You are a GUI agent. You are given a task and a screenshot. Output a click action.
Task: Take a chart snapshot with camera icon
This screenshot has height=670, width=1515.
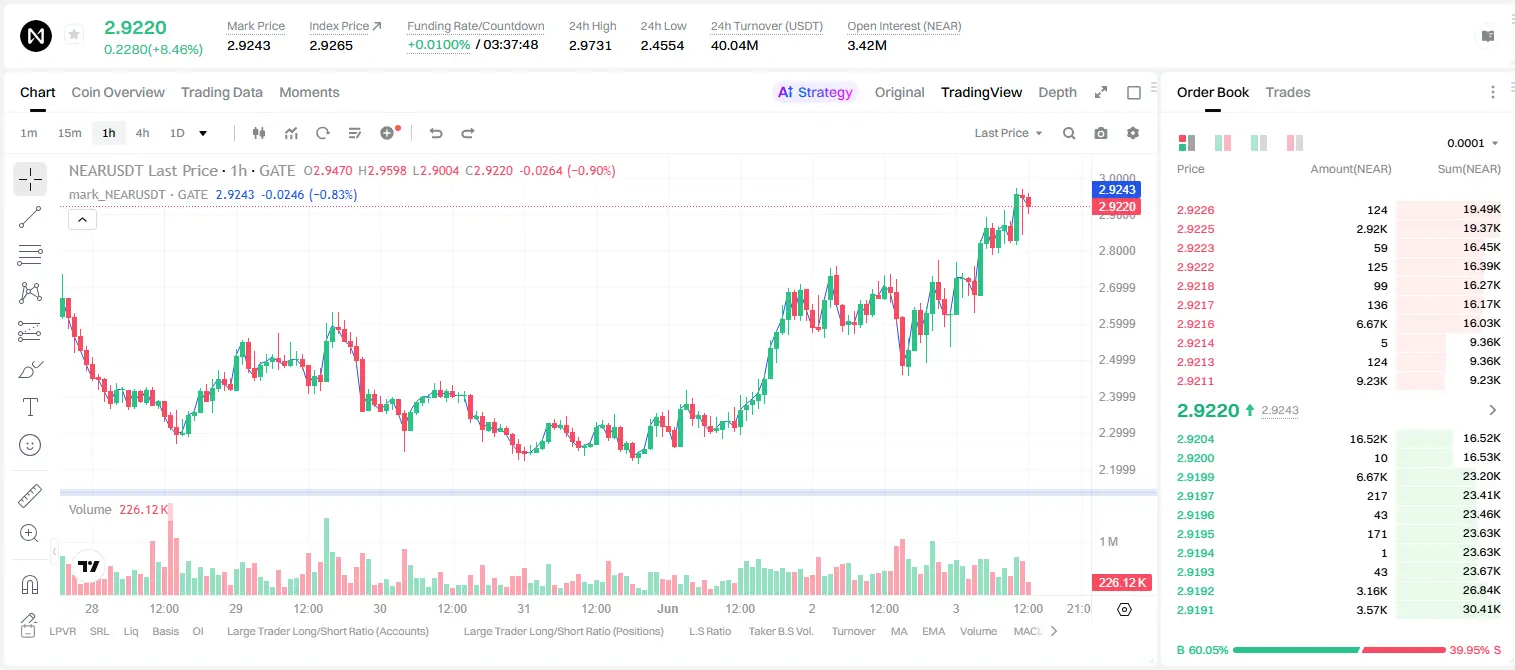[1101, 133]
